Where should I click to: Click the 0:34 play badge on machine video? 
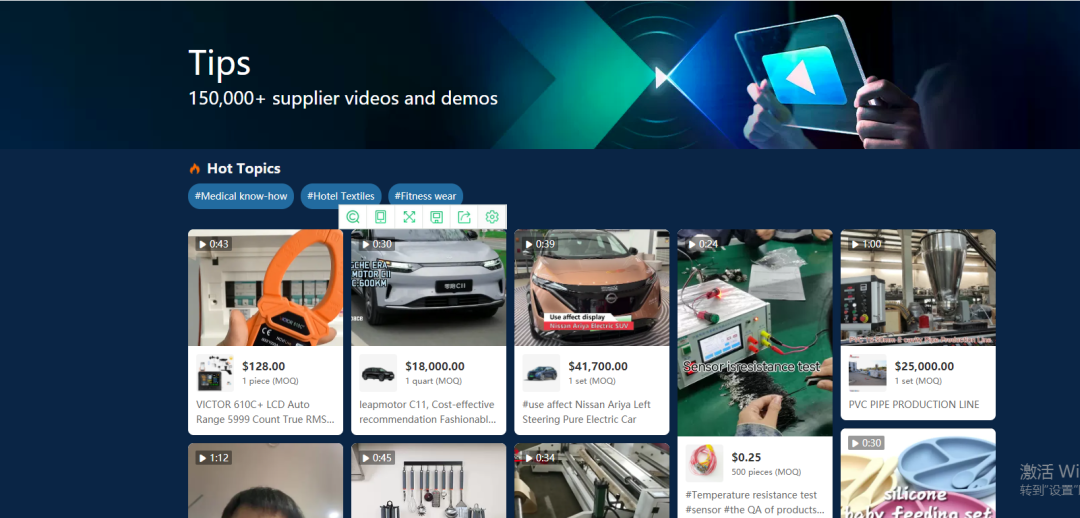[x=540, y=457]
